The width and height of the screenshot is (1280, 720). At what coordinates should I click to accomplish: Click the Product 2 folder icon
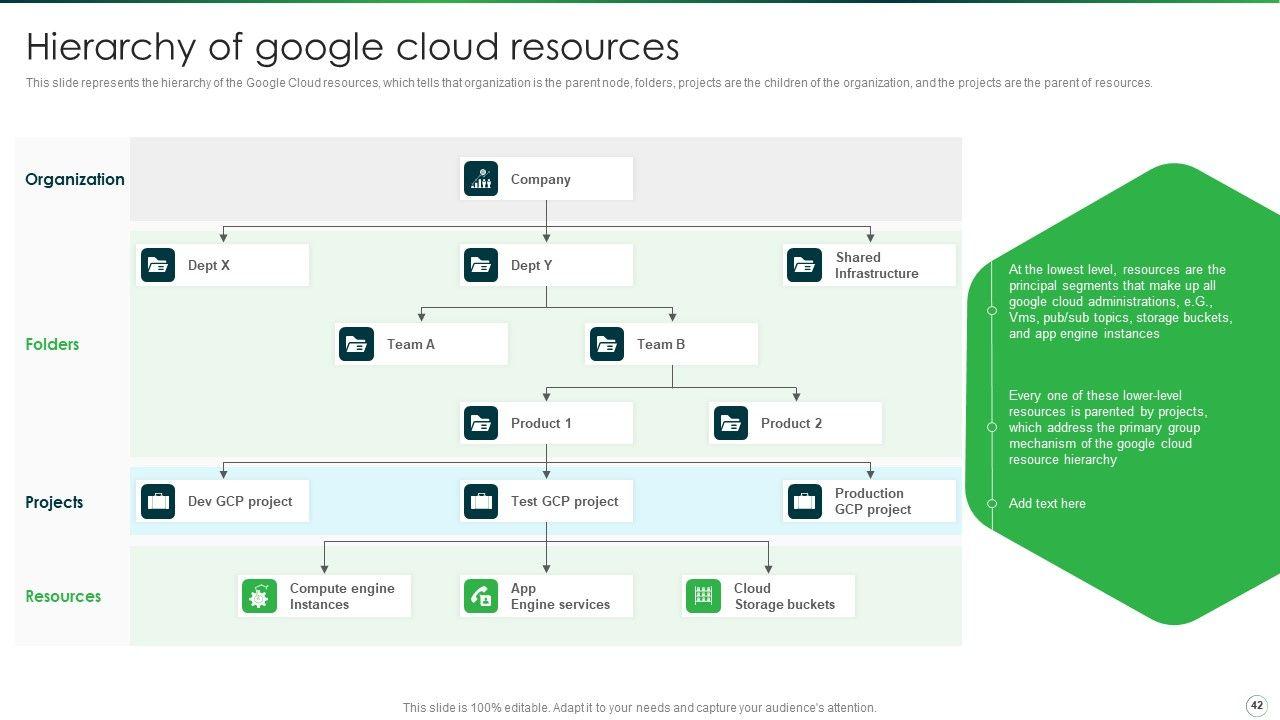click(x=731, y=423)
